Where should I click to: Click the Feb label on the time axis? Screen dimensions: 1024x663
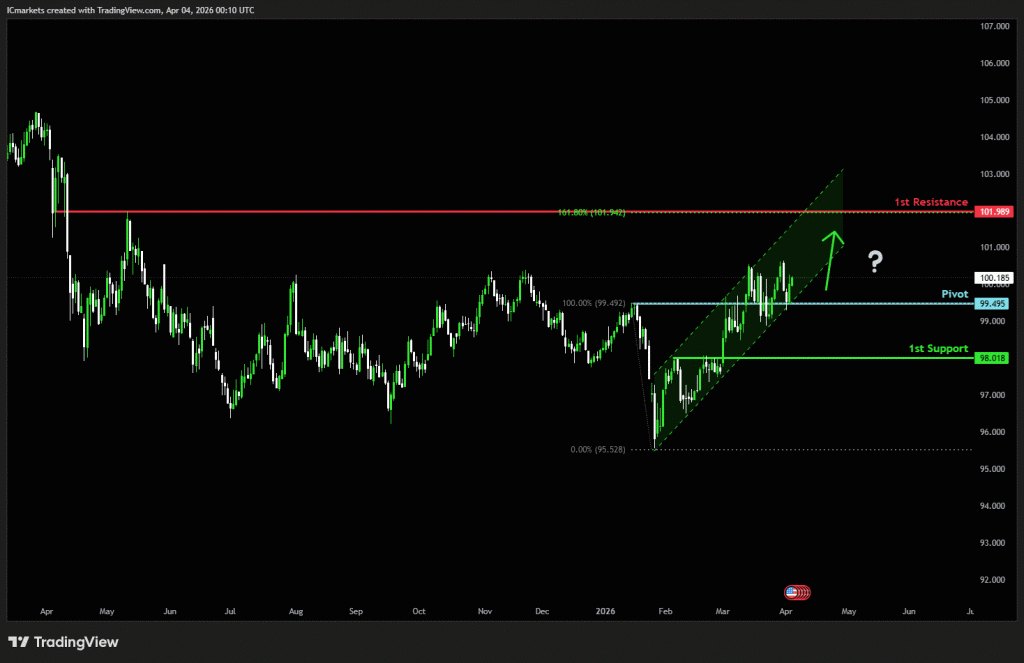[x=665, y=610]
